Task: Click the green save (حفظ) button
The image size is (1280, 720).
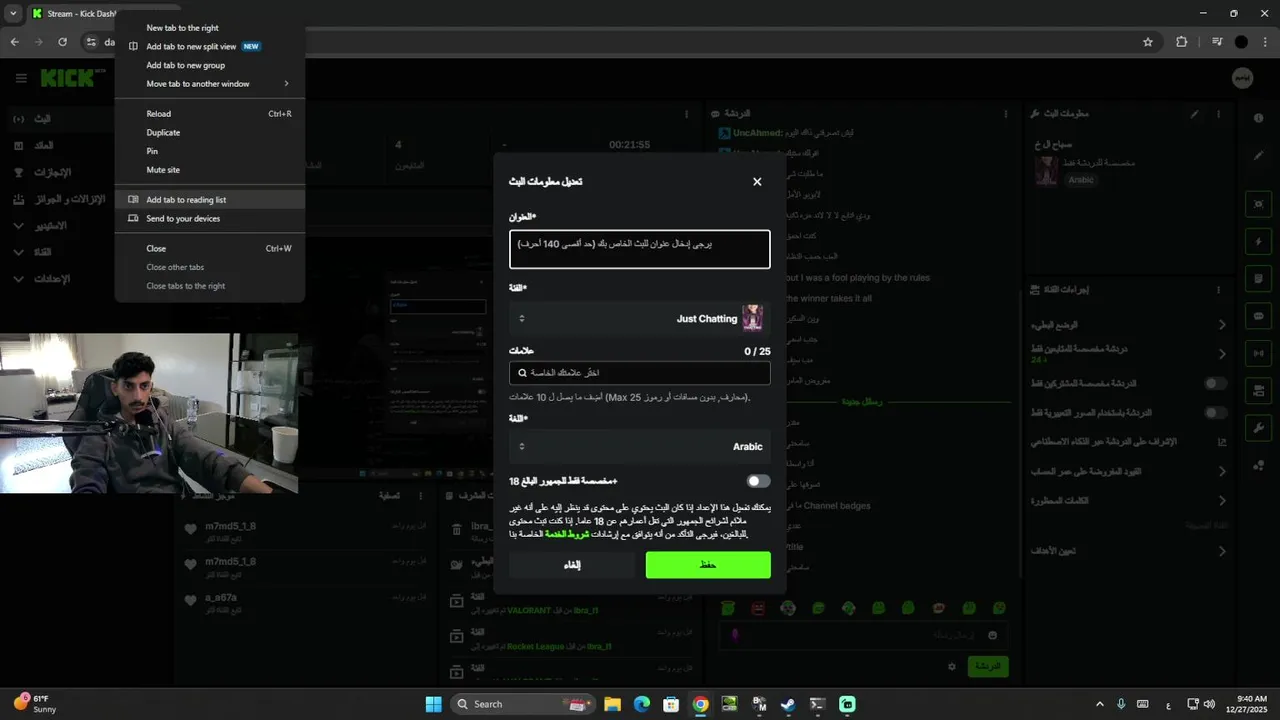Action: (x=708, y=565)
